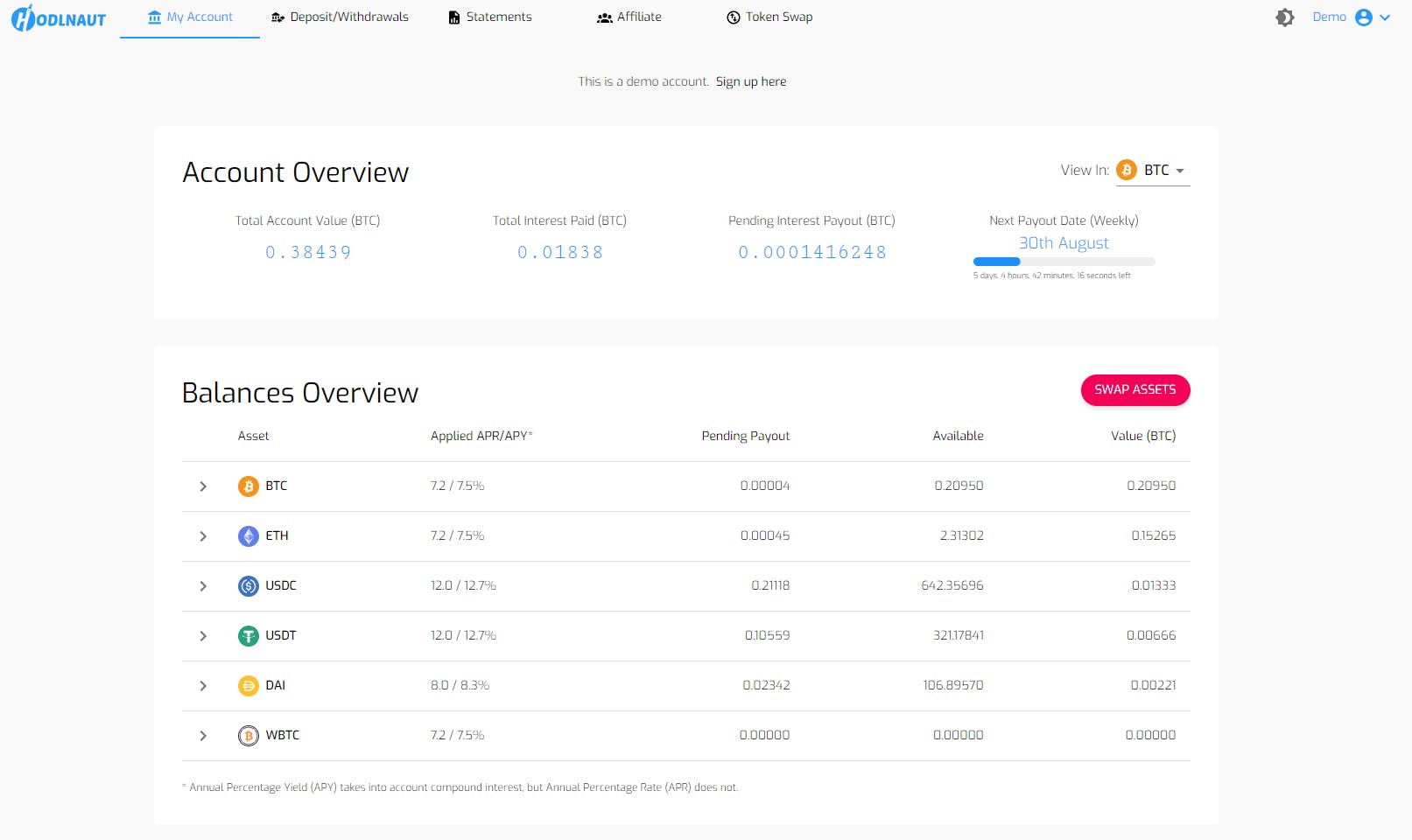This screenshot has height=840, width=1412.
Task: Click the Bitcoin icon in View In selector
Action: tap(1127, 170)
